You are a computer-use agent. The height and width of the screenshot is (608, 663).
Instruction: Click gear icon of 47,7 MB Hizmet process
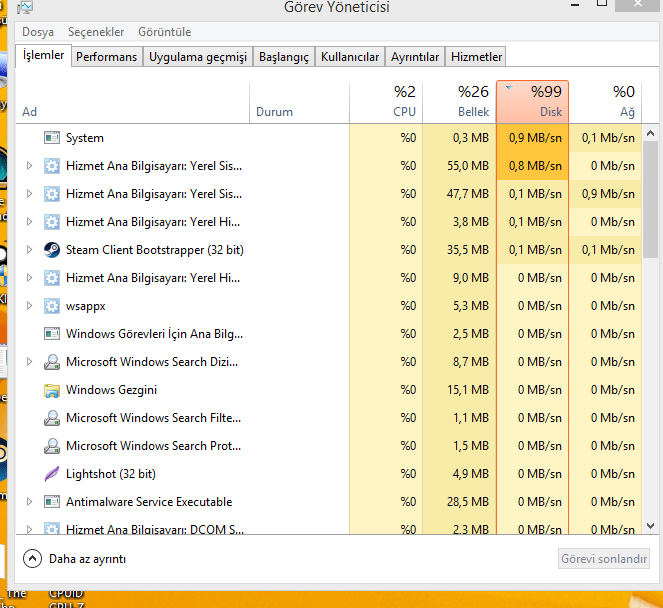(52, 194)
